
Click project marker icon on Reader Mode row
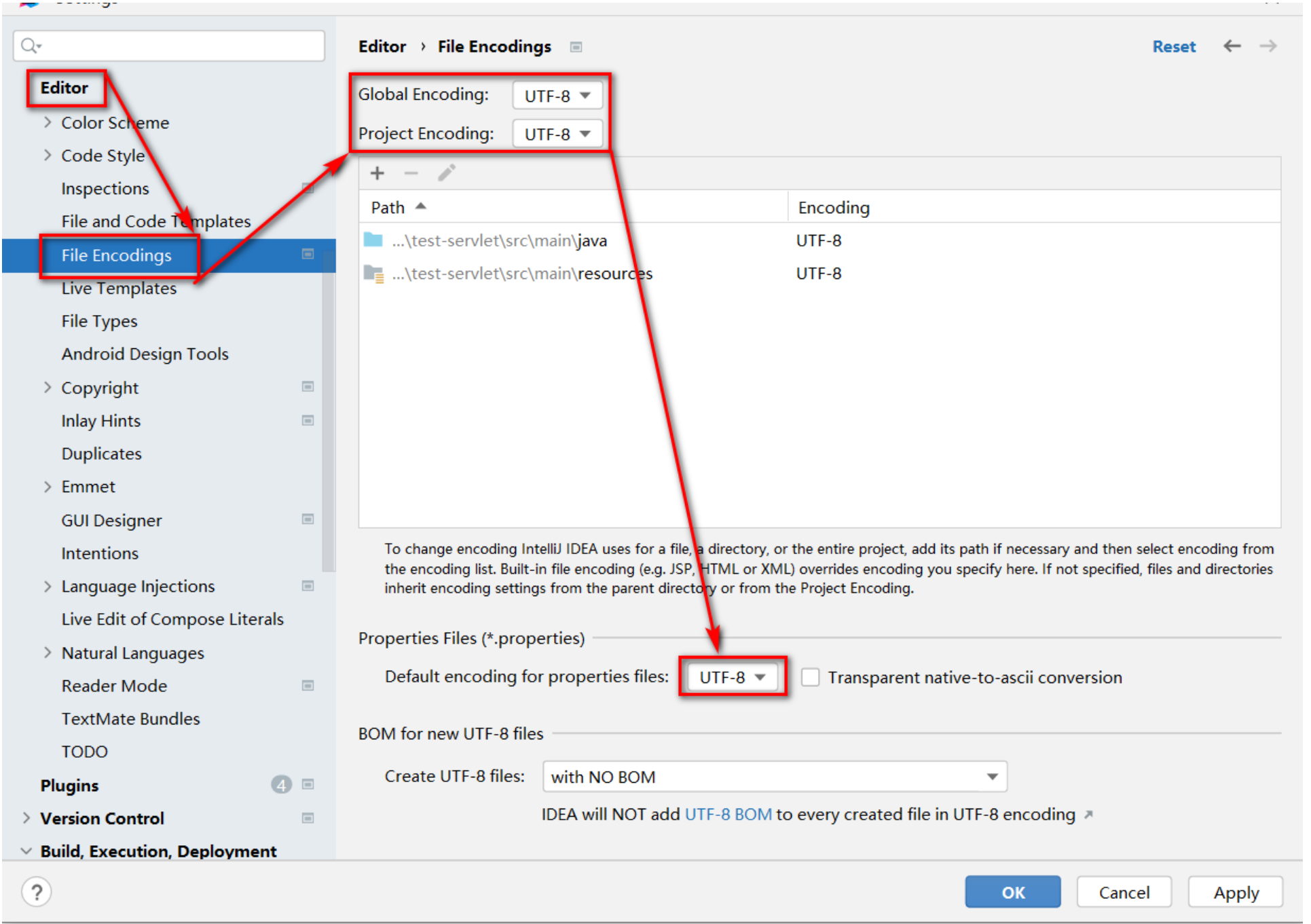[308, 686]
